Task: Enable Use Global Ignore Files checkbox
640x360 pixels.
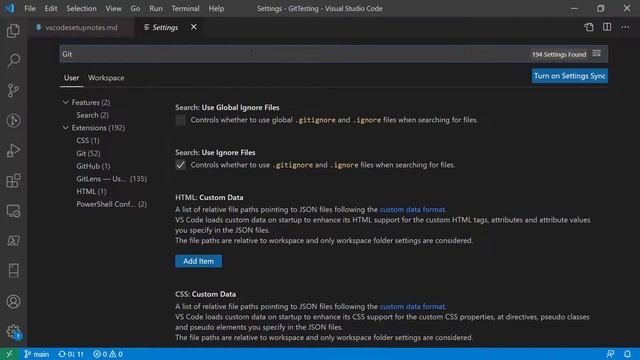Action: coord(180,120)
